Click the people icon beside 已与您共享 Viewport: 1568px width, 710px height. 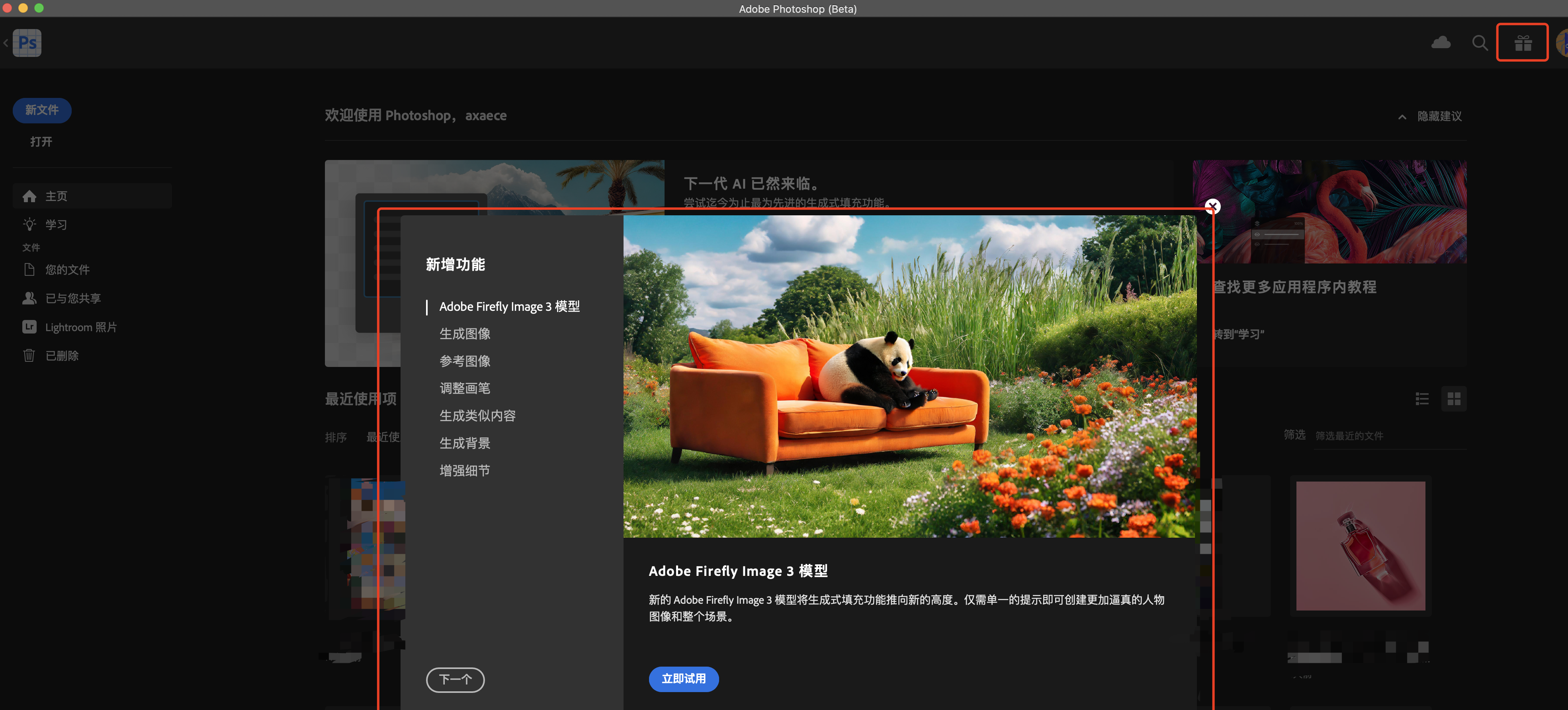click(x=29, y=298)
